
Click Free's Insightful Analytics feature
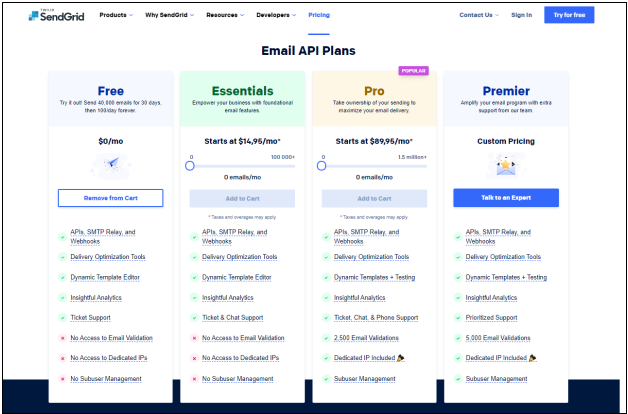(x=96, y=297)
